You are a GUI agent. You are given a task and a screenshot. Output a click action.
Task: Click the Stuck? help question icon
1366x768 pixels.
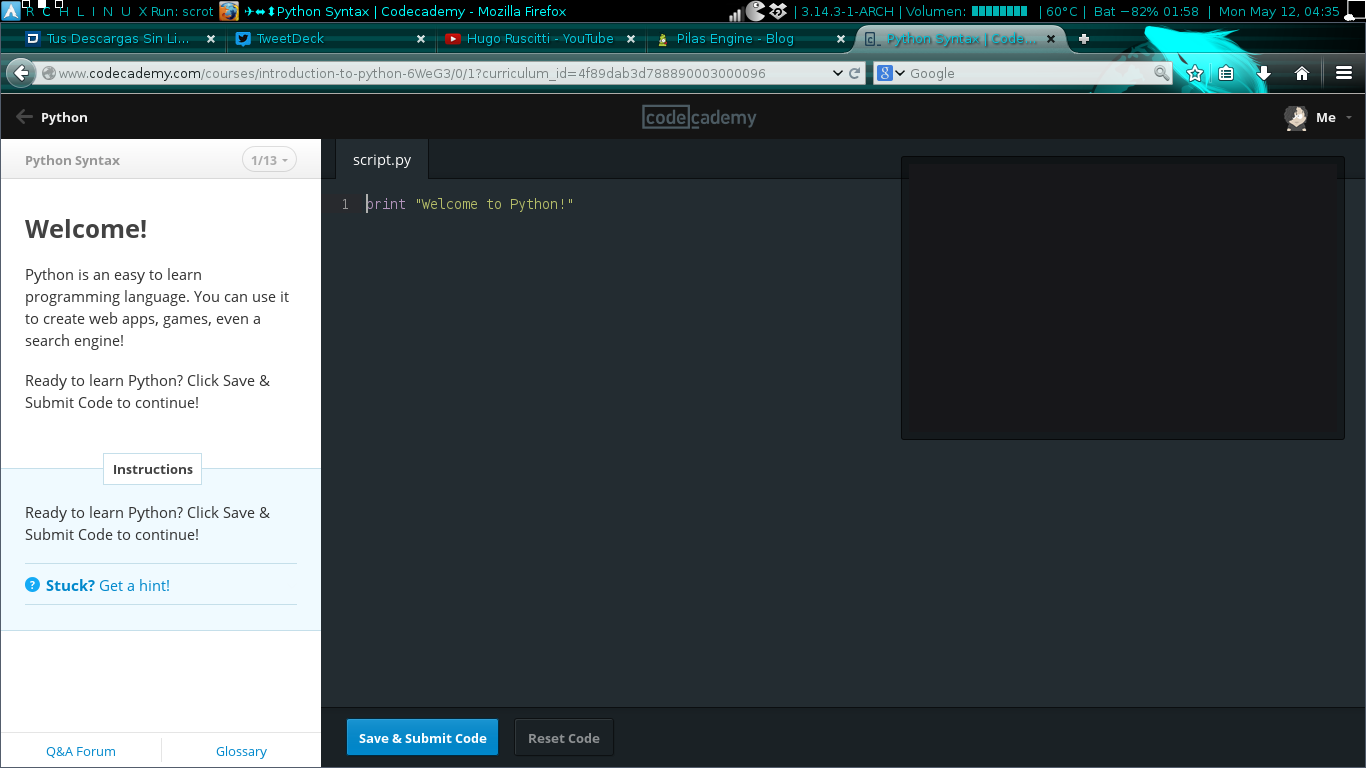pos(32,585)
